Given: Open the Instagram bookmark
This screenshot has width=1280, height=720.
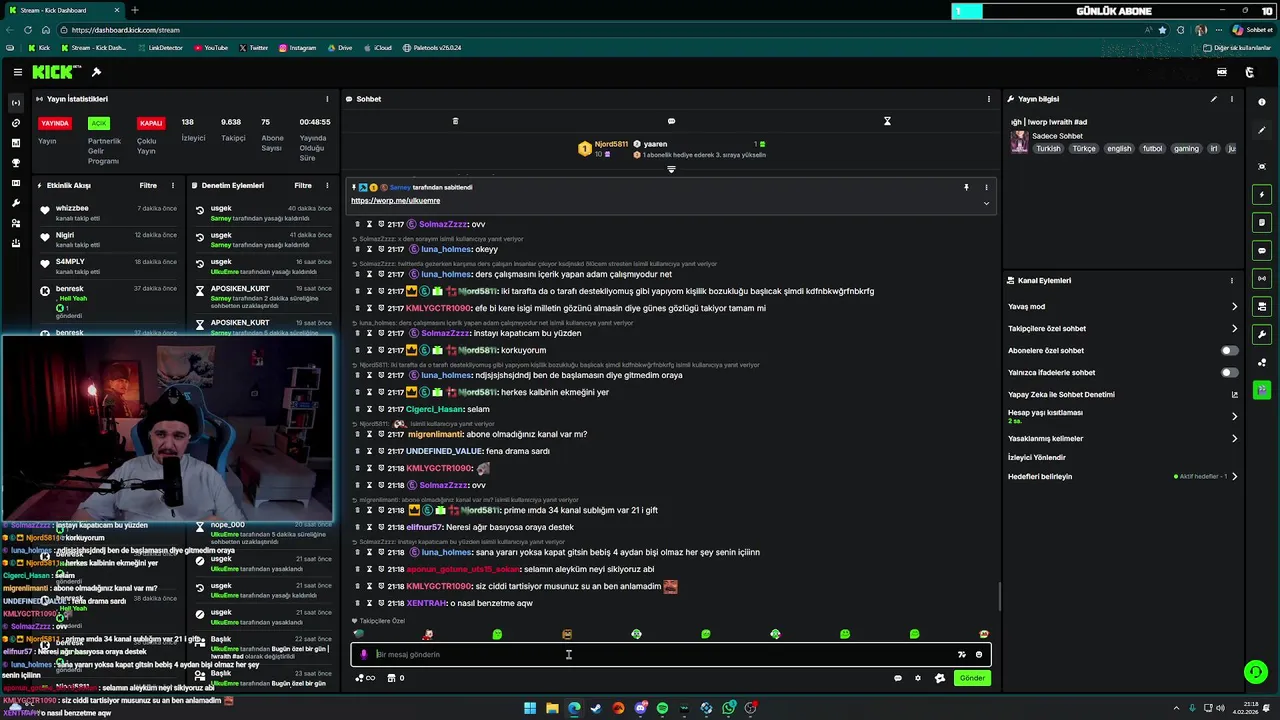Looking at the screenshot, I should [x=297, y=48].
